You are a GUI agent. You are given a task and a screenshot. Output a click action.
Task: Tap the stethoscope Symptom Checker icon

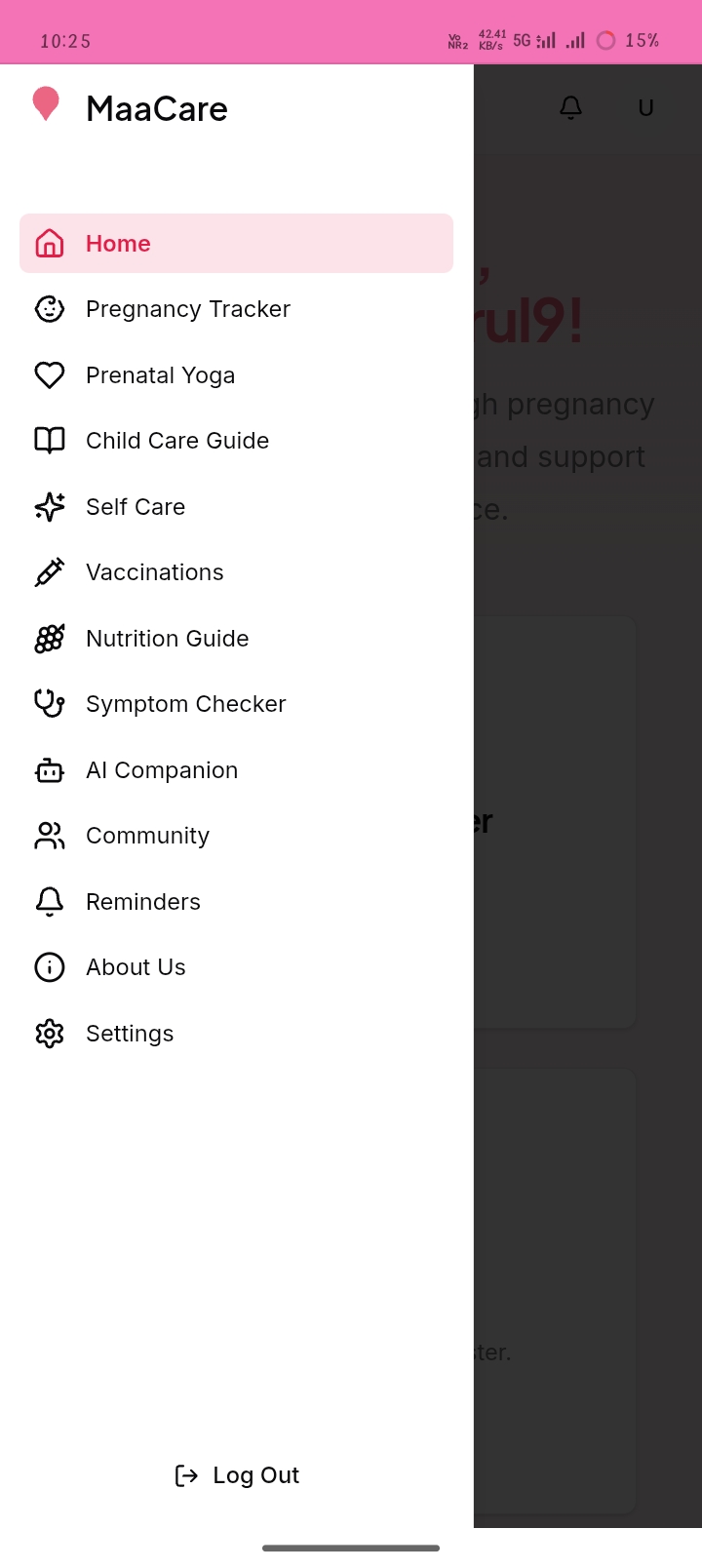click(x=50, y=704)
